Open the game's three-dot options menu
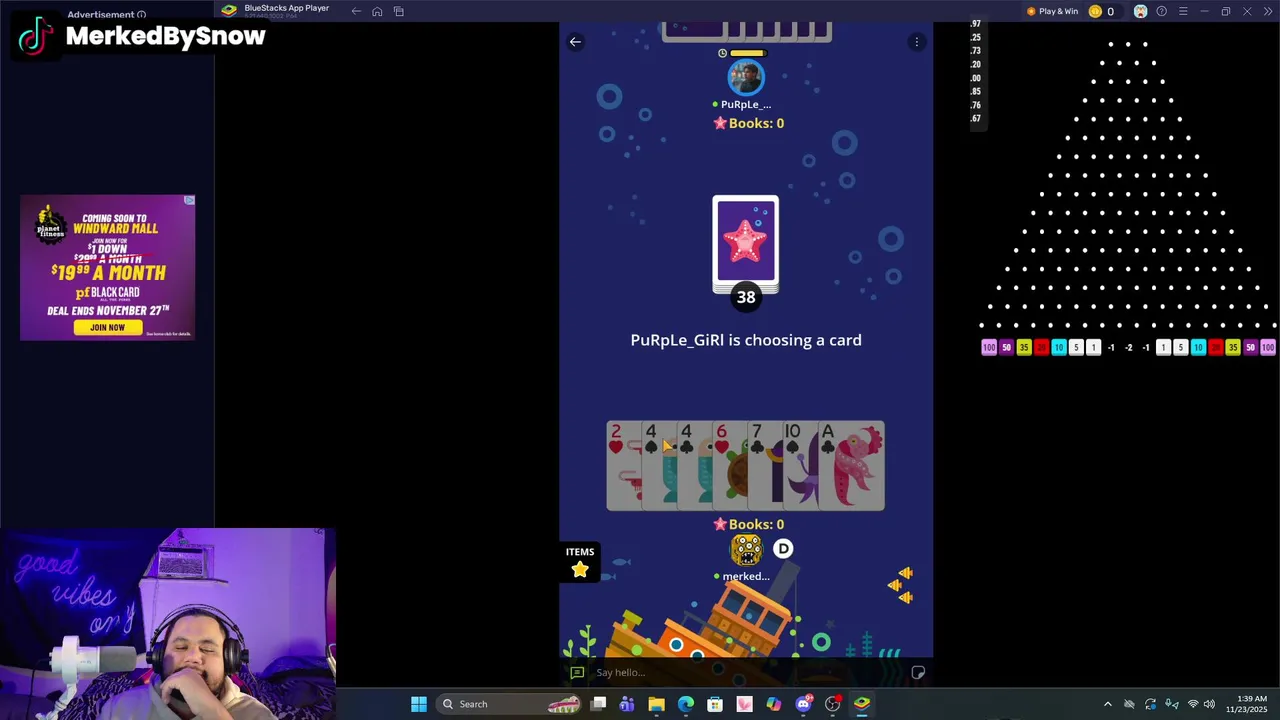This screenshot has height=720, width=1280. click(x=916, y=42)
